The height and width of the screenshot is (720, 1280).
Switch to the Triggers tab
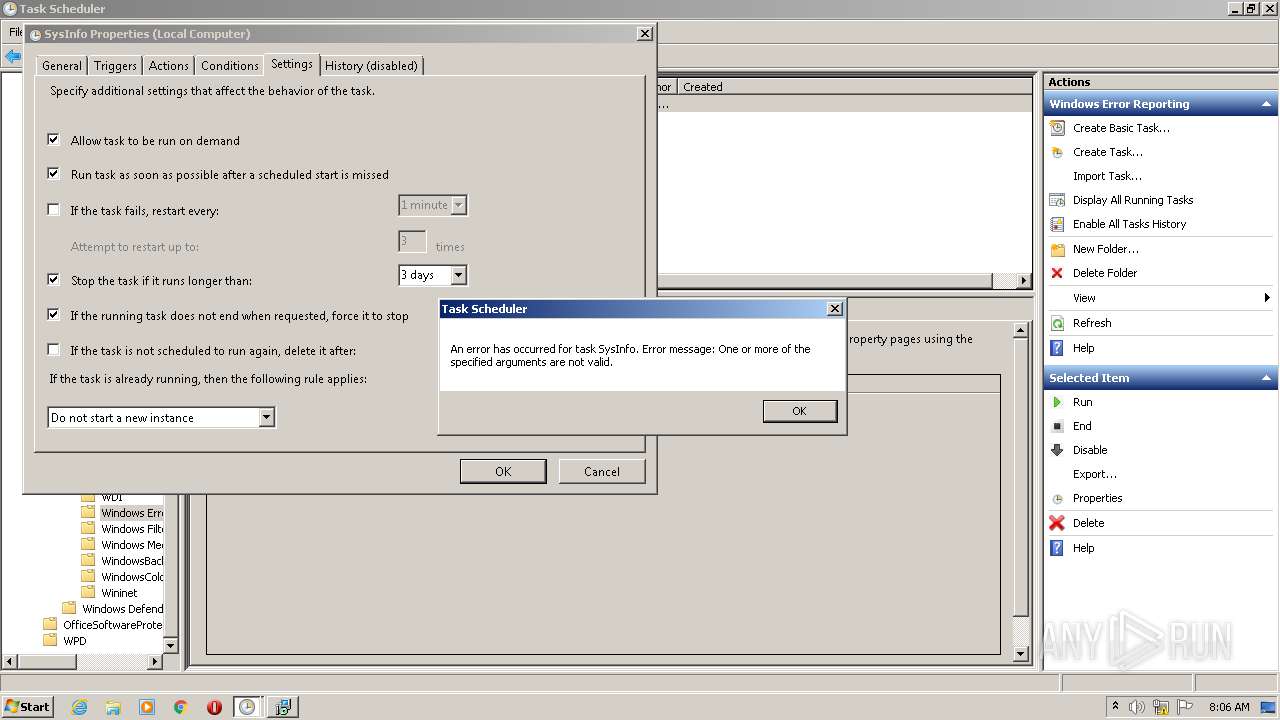116,66
